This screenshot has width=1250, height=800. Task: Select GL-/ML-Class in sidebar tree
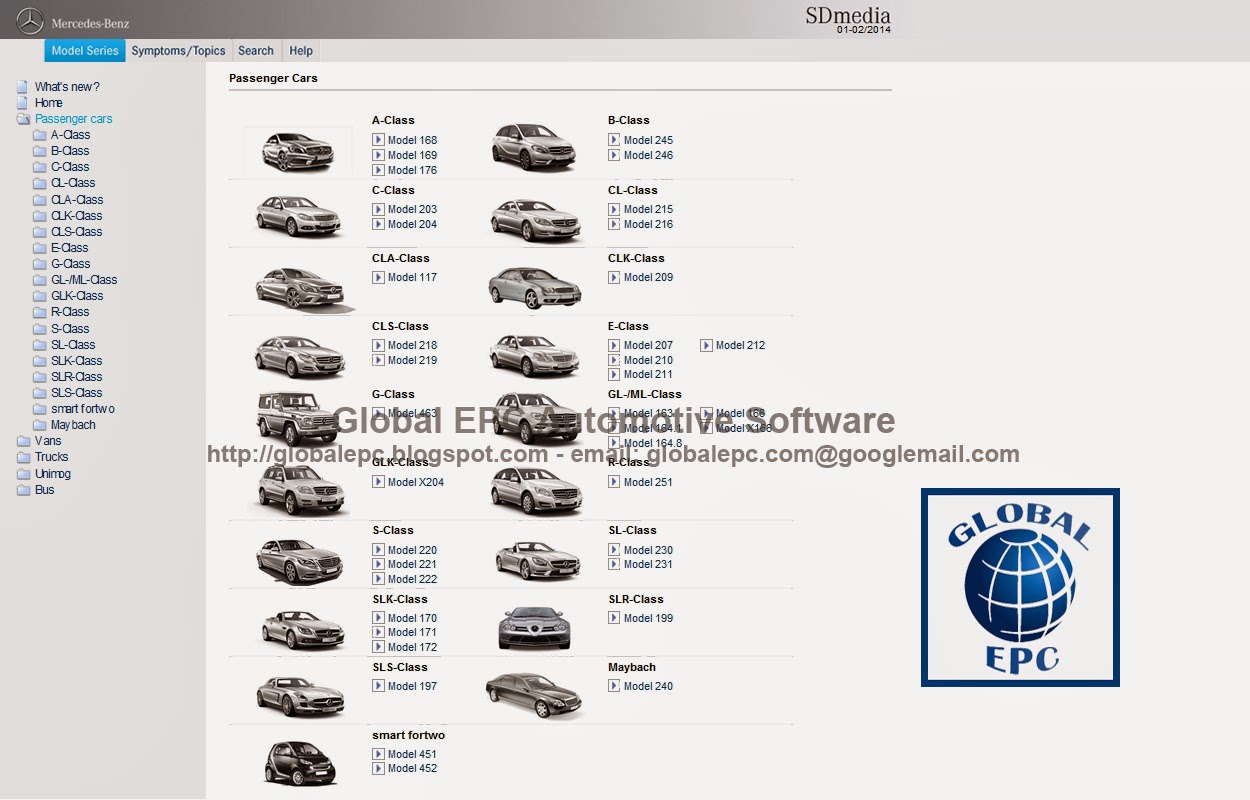pos(84,280)
